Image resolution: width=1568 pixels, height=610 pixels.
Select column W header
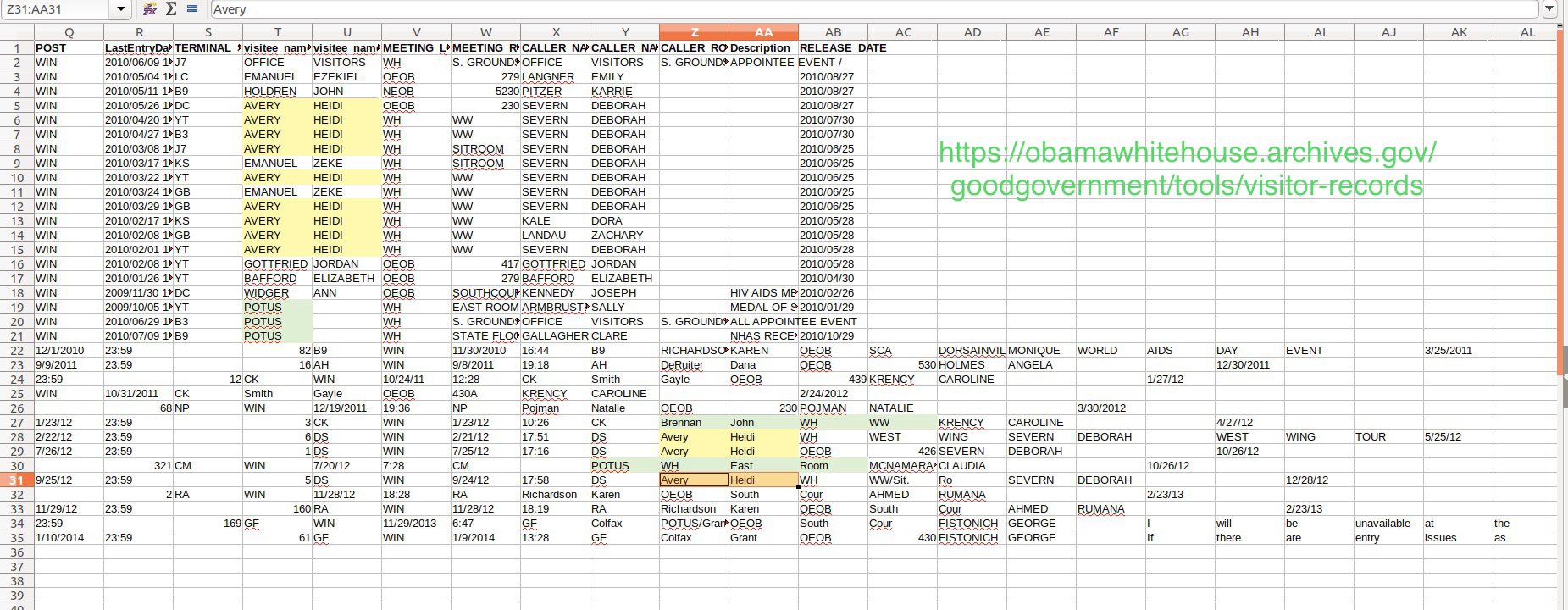point(485,32)
